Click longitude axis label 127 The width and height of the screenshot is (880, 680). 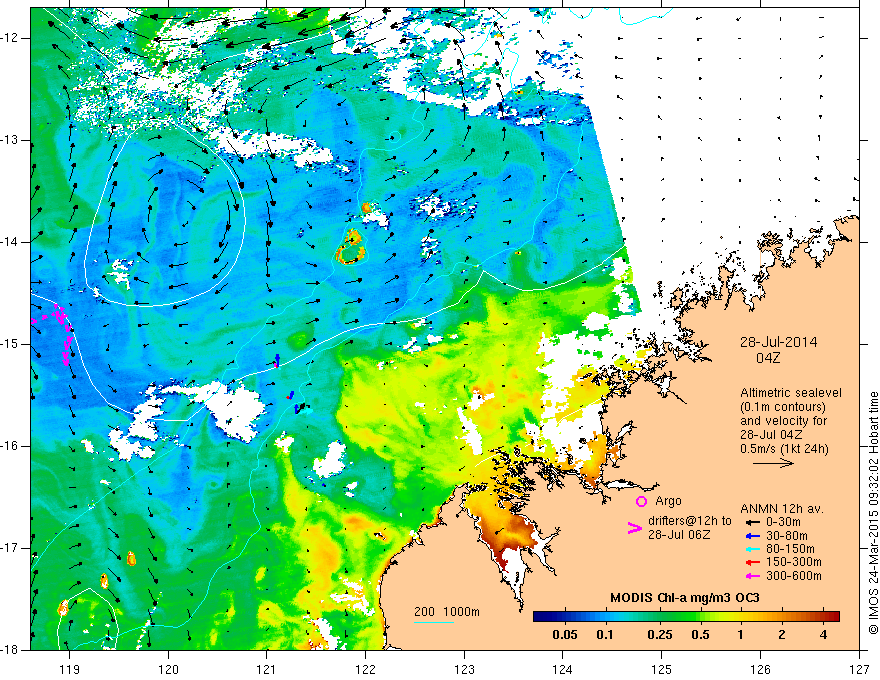click(x=859, y=670)
